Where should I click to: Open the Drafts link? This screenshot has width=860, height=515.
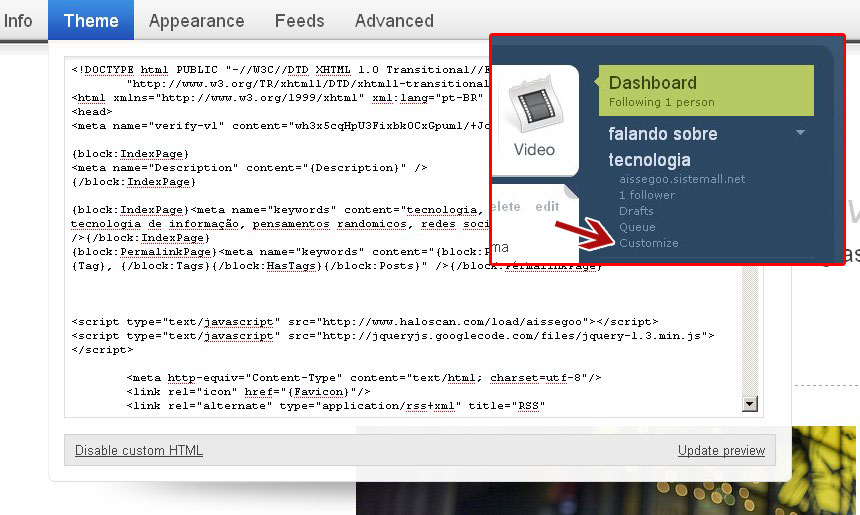coord(636,211)
